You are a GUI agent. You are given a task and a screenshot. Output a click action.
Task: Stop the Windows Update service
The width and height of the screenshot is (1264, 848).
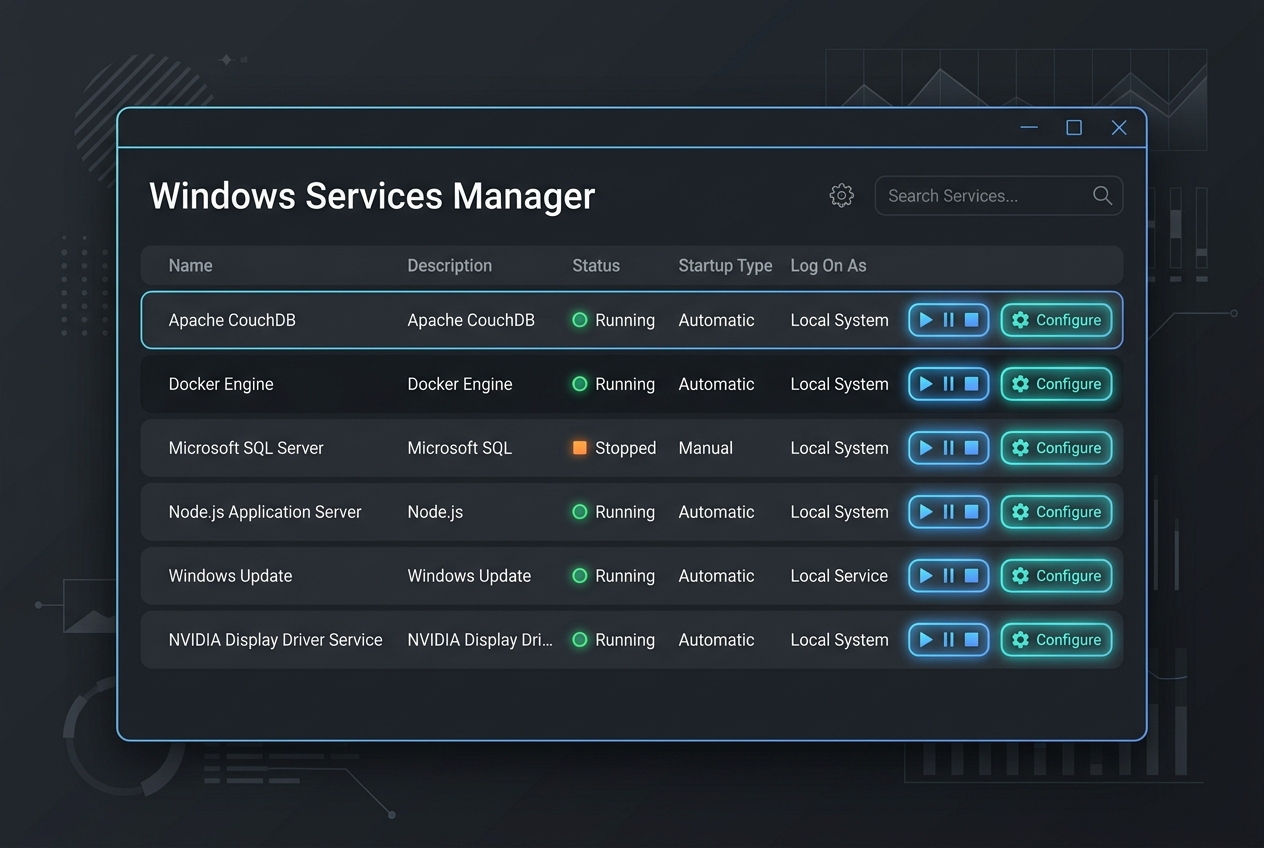[x=971, y=576]
